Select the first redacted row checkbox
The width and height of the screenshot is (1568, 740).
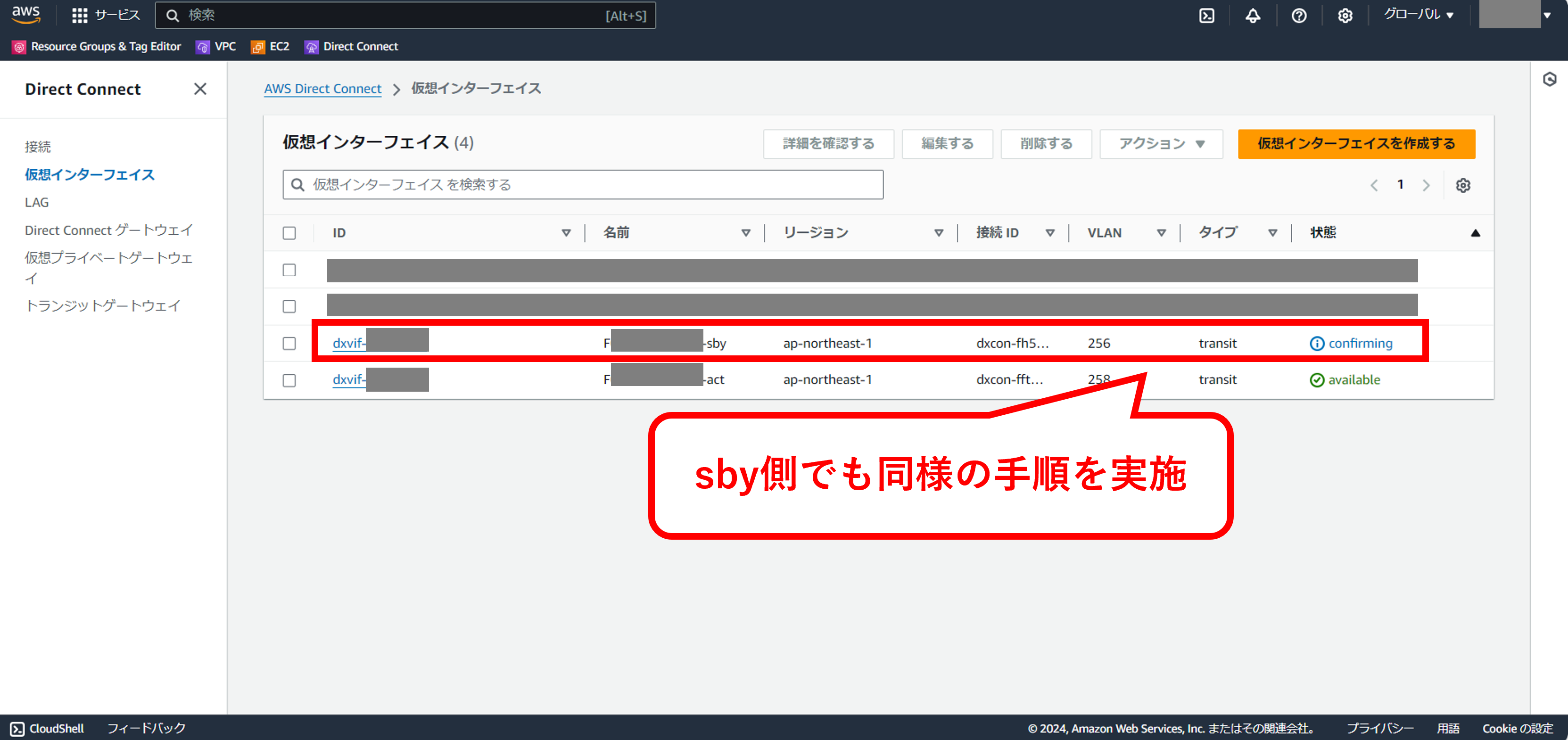click(x=289, y=270)
